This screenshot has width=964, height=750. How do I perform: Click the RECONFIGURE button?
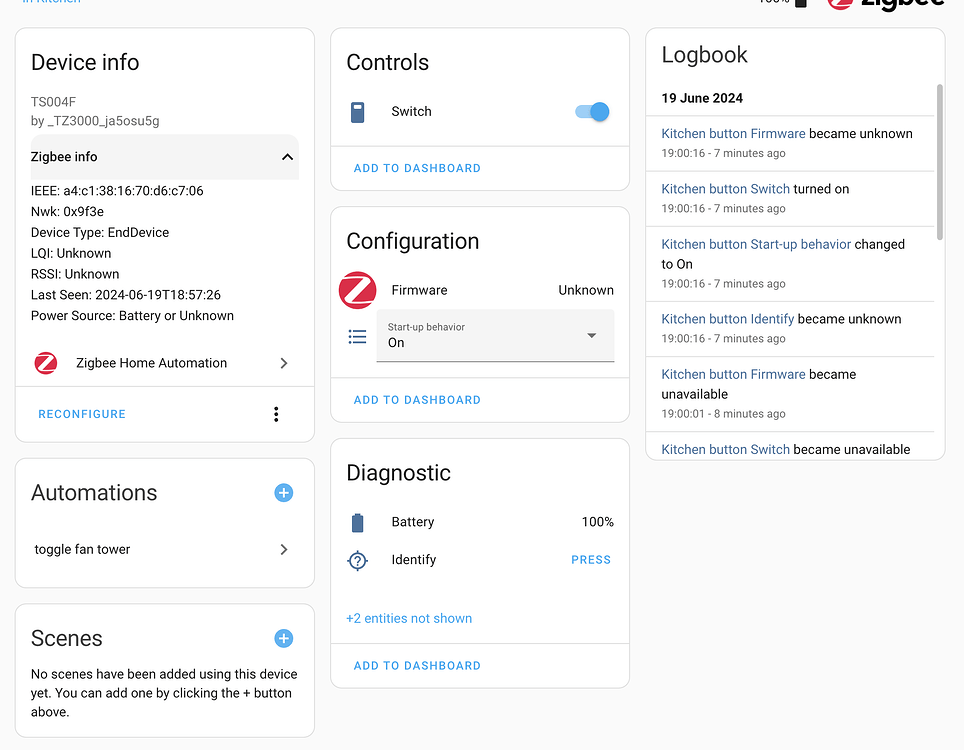81,413
